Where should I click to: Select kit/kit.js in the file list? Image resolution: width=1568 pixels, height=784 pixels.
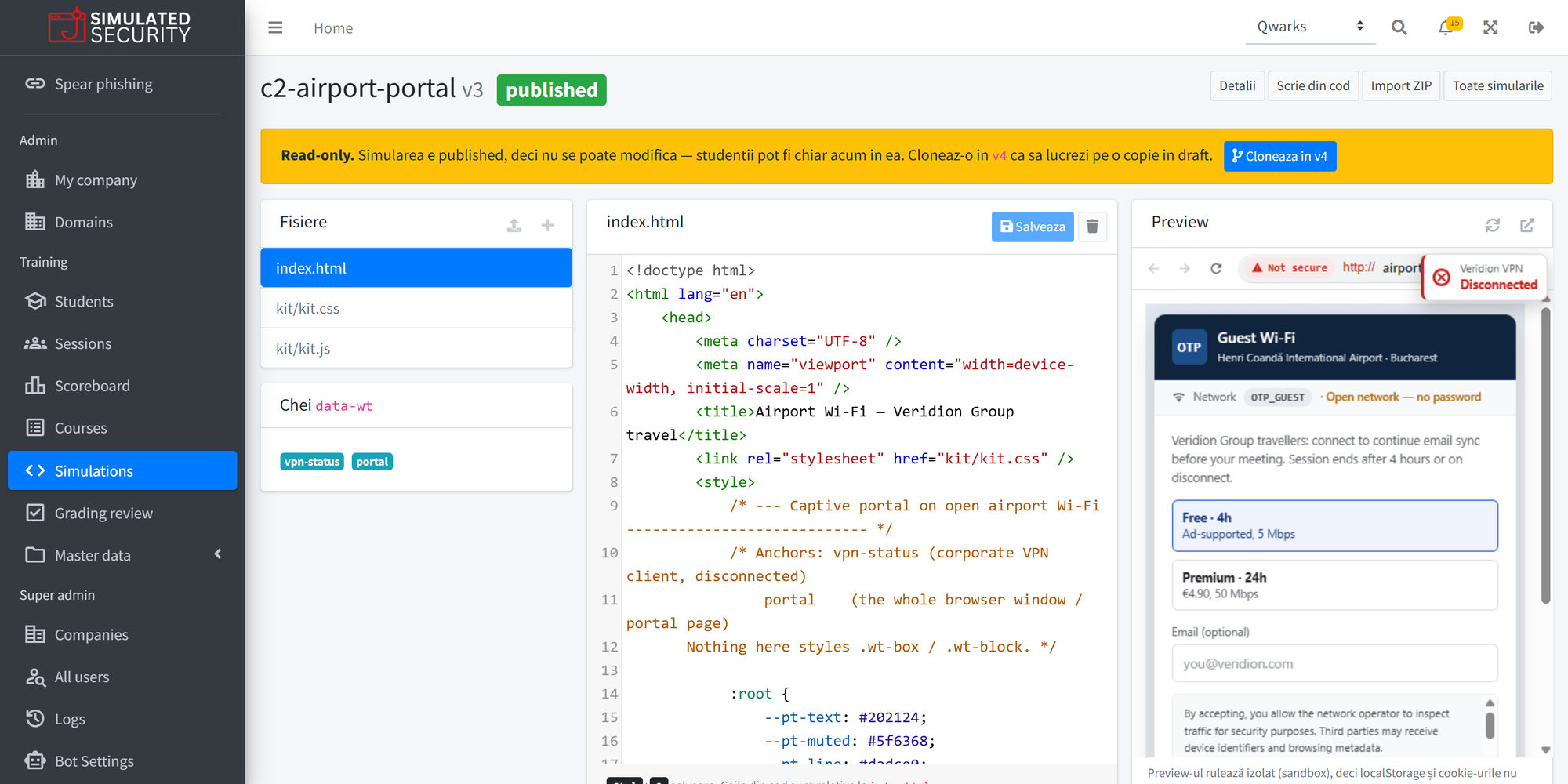[416, 348]
